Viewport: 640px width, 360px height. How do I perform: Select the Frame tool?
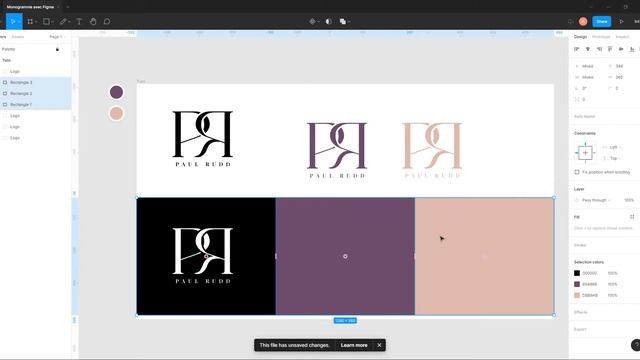pos(30,22)
